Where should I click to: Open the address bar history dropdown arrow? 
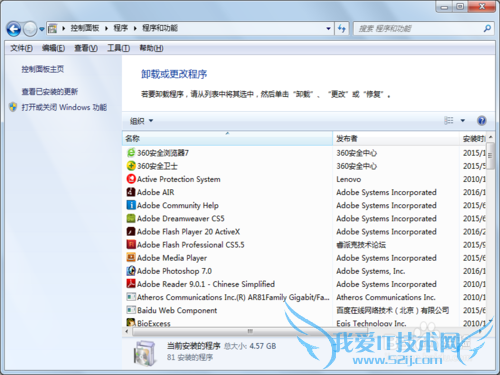point(328,29)
